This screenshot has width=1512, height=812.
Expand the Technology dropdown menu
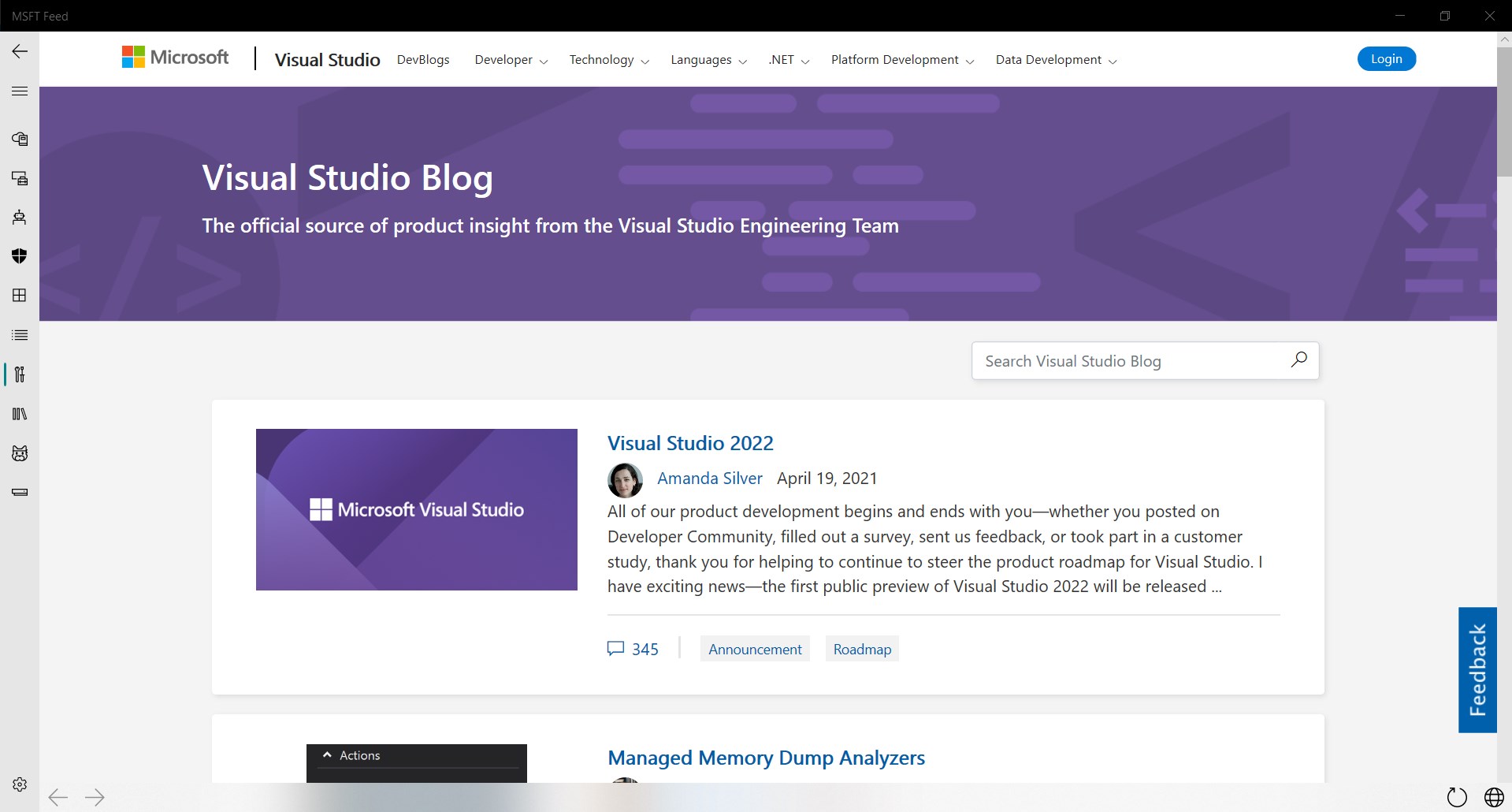pyautogui.click(x=609, y=60)
